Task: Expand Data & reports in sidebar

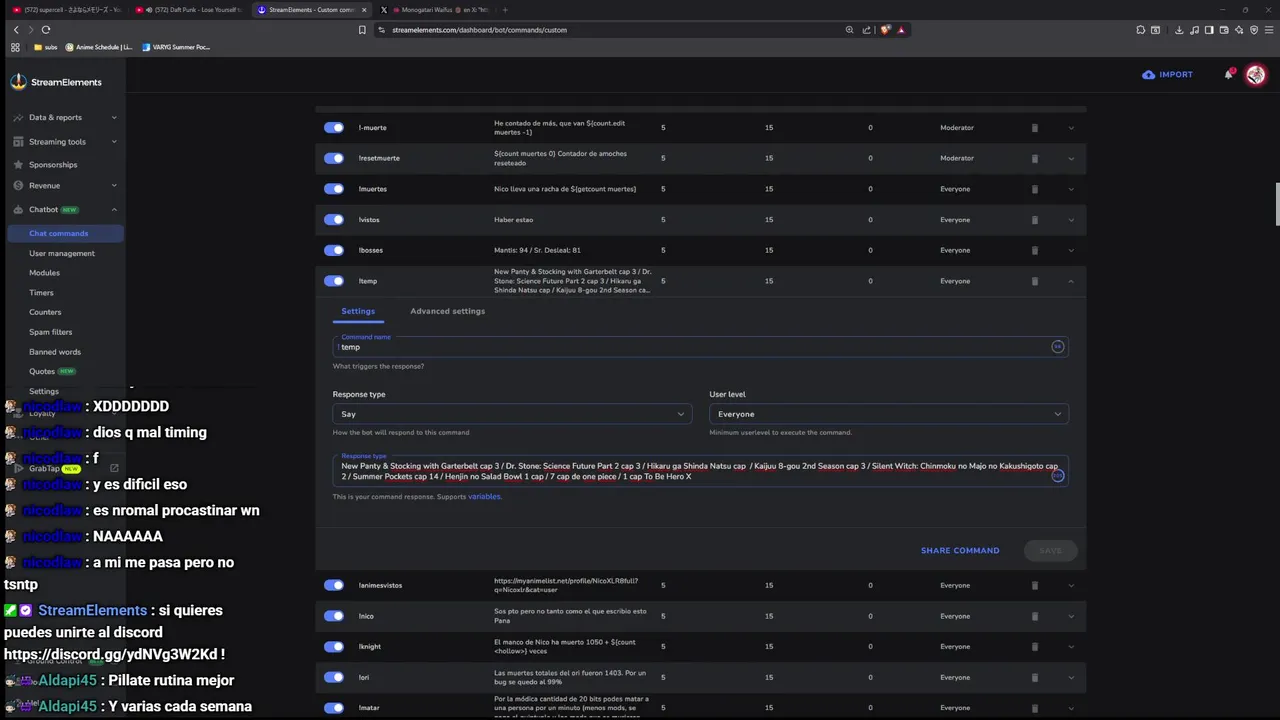Action: 65,117
